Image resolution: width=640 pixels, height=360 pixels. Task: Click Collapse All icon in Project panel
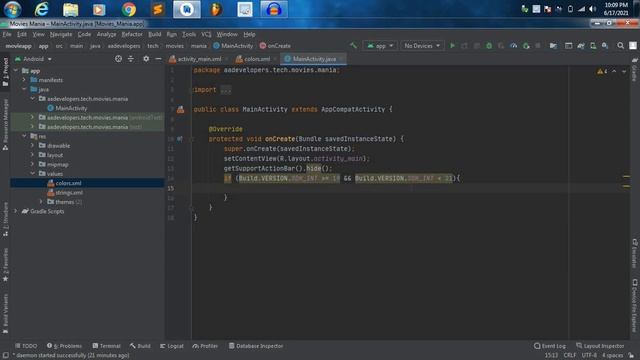(131, 59)
